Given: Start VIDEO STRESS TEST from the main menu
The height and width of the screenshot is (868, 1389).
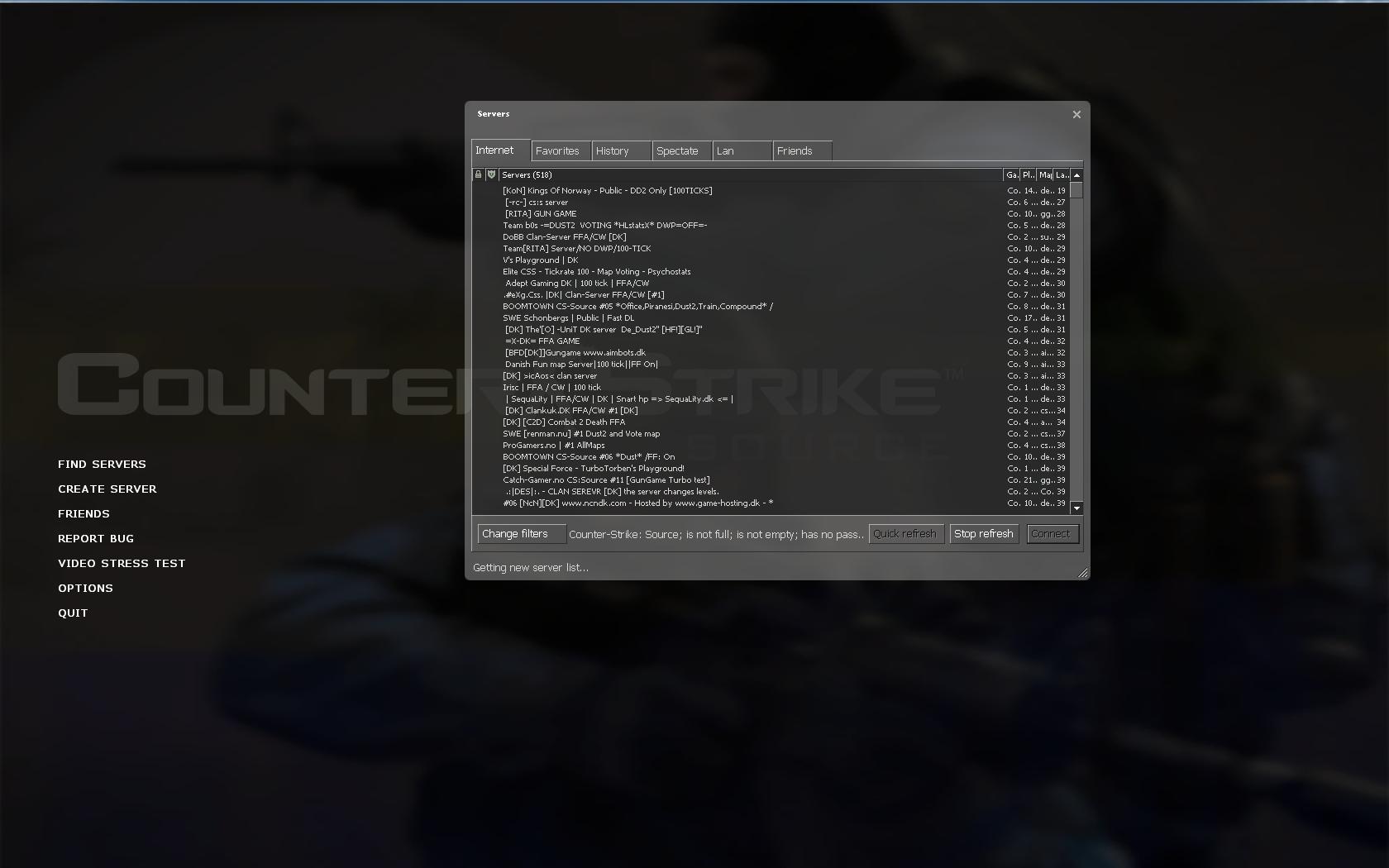Looking at the screenshot, I should click(122, 564).
